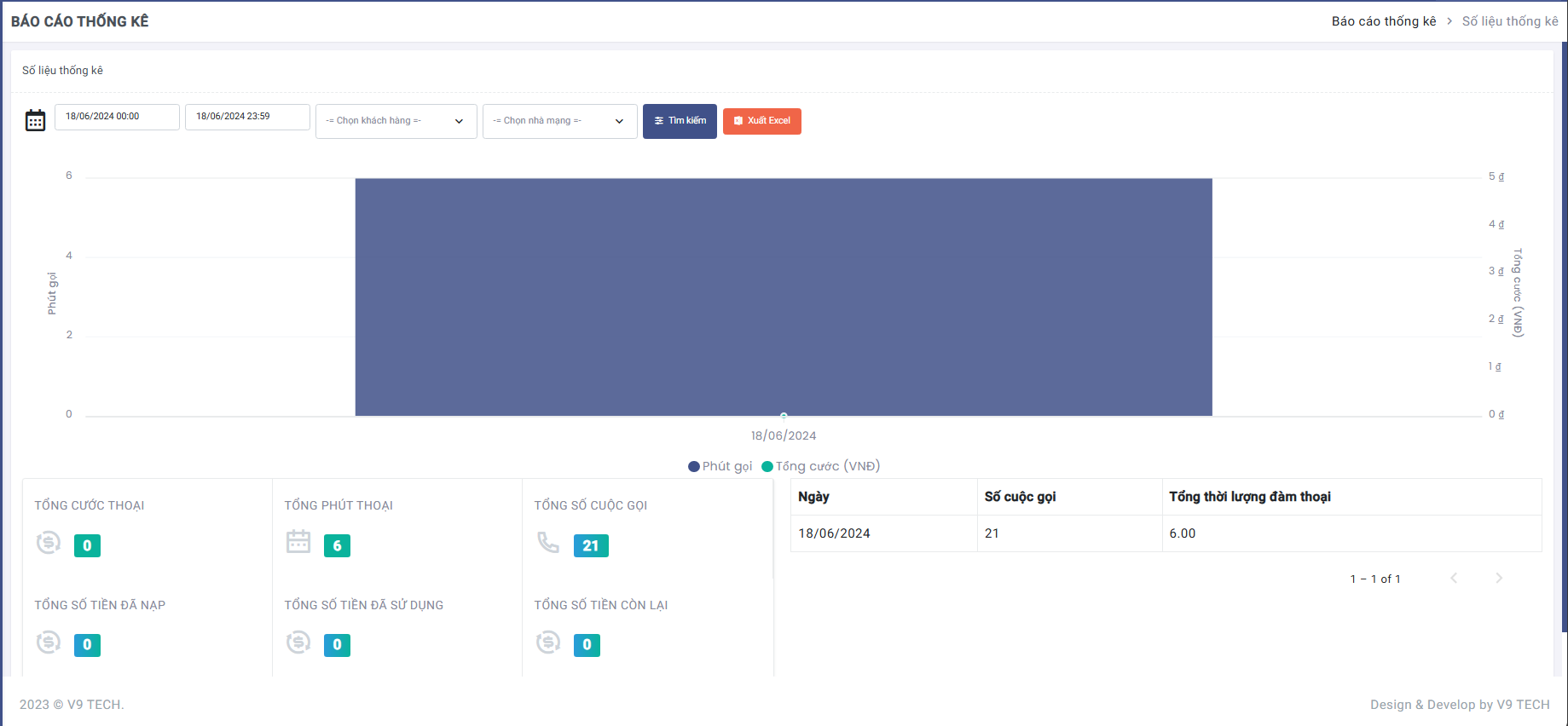
Task: Click the coin icon under Tổng cước thoại
Action: [x=49, y=543]
